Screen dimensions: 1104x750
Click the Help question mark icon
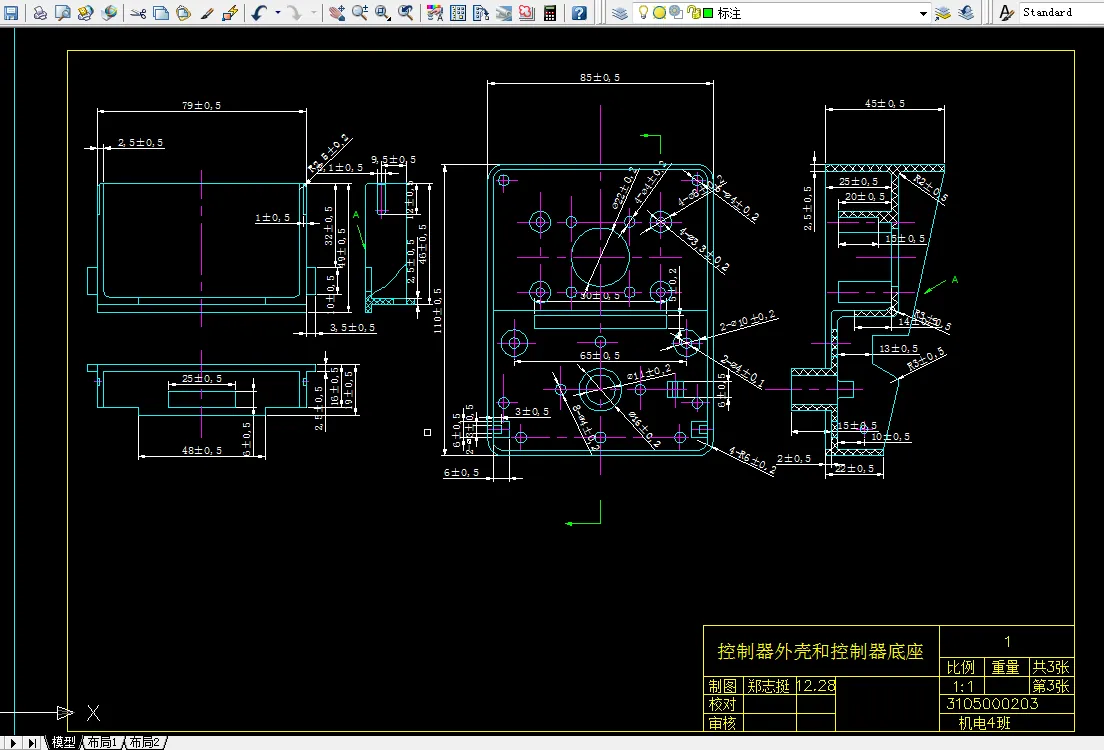coord(579,13)
